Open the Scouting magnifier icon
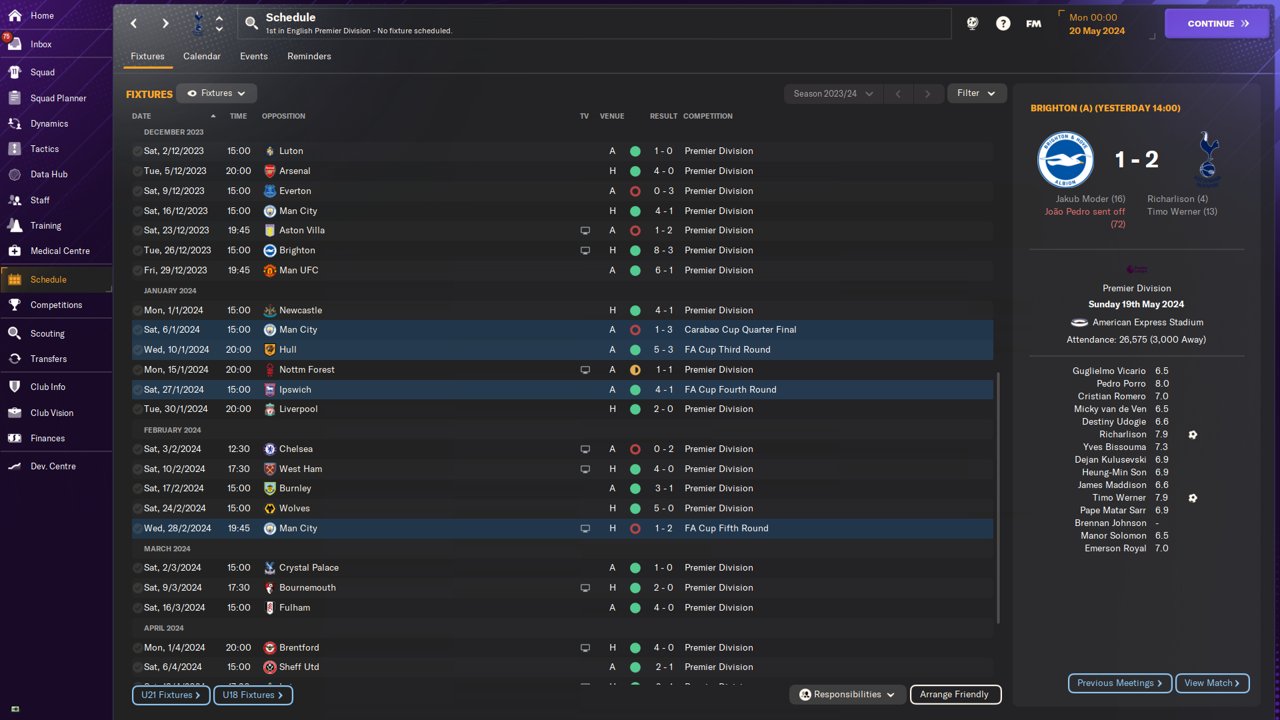The image size is (1280, 720). [x=14, y=333]
